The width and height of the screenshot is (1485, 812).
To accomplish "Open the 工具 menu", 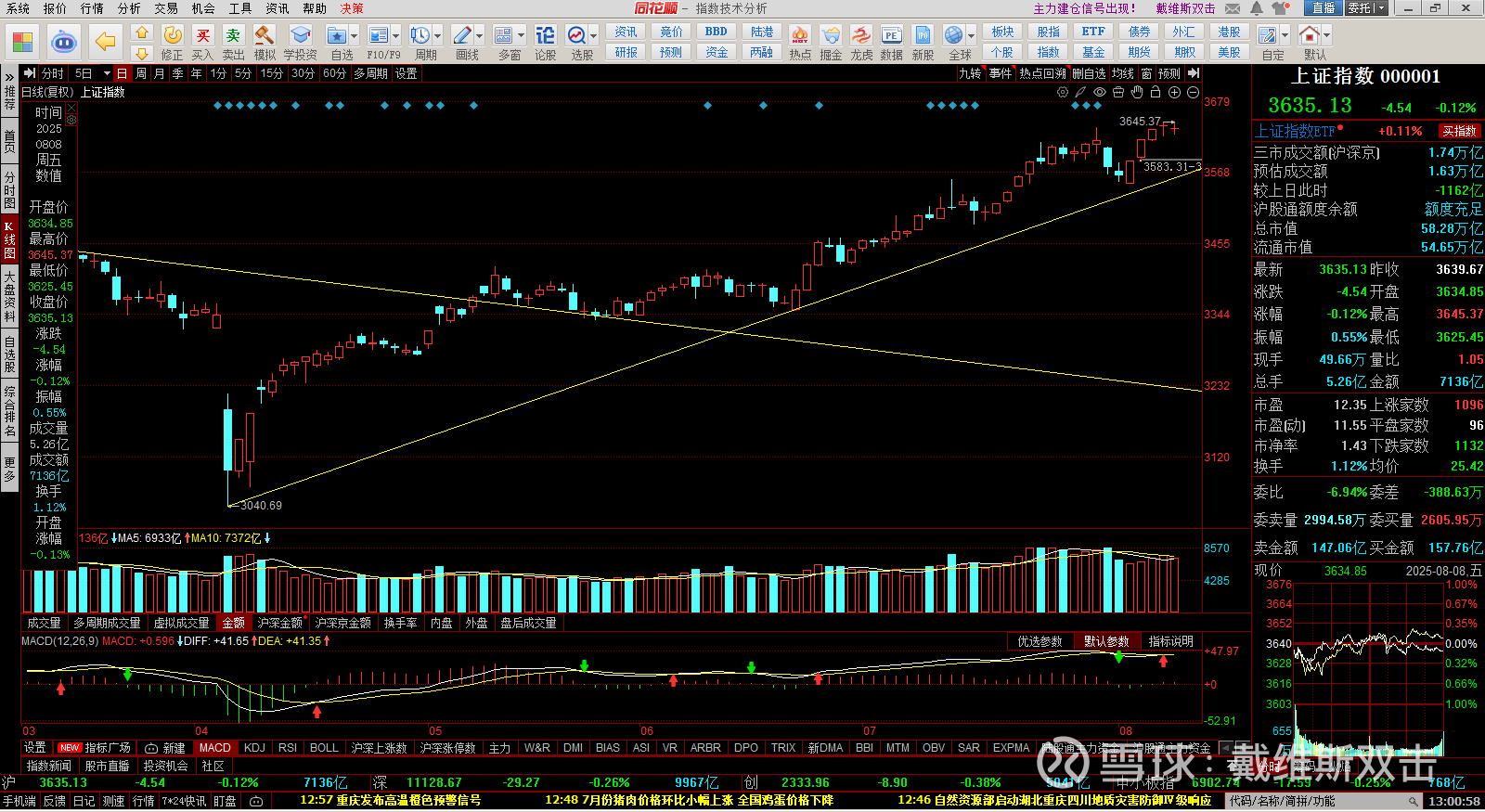I will [x=240, y=8].
